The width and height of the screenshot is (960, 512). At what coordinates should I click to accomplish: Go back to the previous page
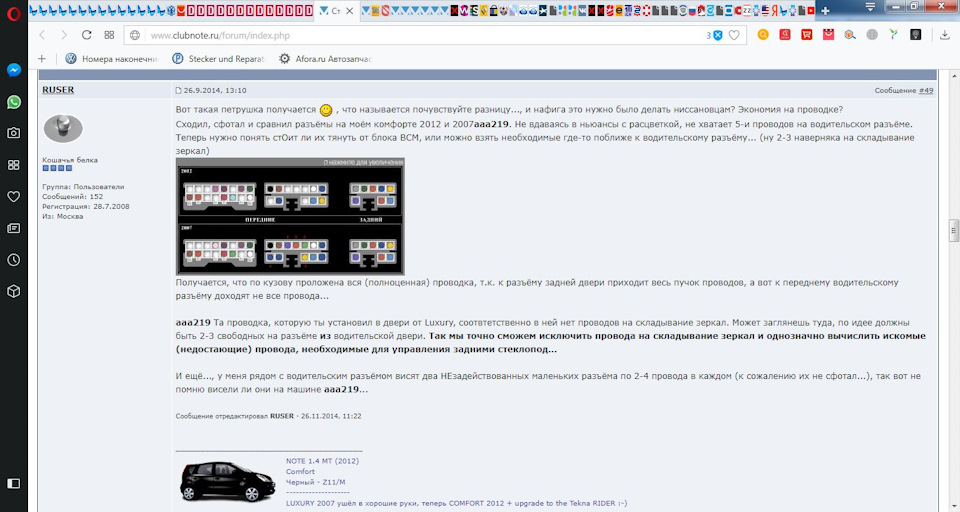click(x=42, y=36)
